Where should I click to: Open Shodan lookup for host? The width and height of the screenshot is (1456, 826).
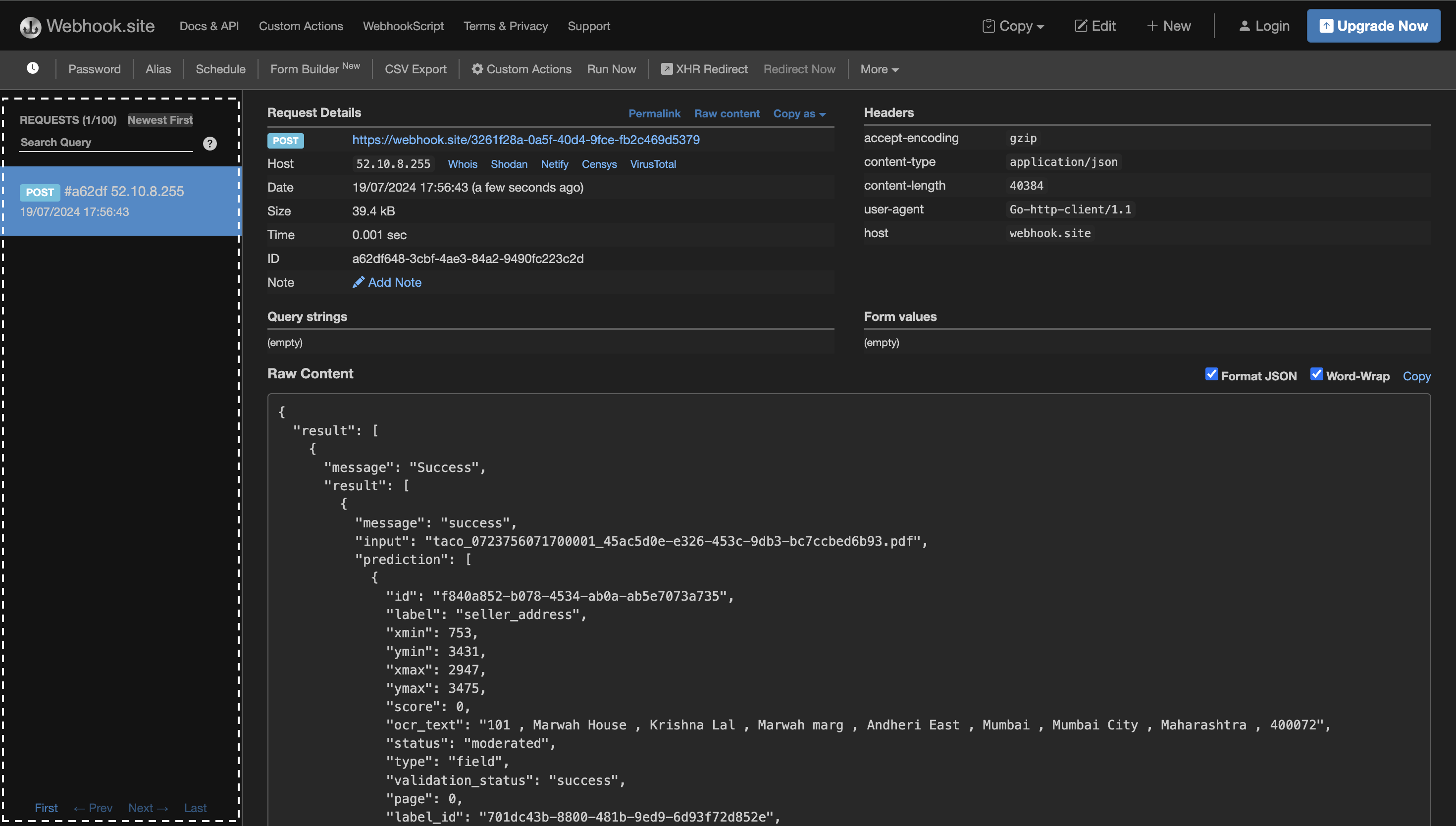[x=509, y=164]
